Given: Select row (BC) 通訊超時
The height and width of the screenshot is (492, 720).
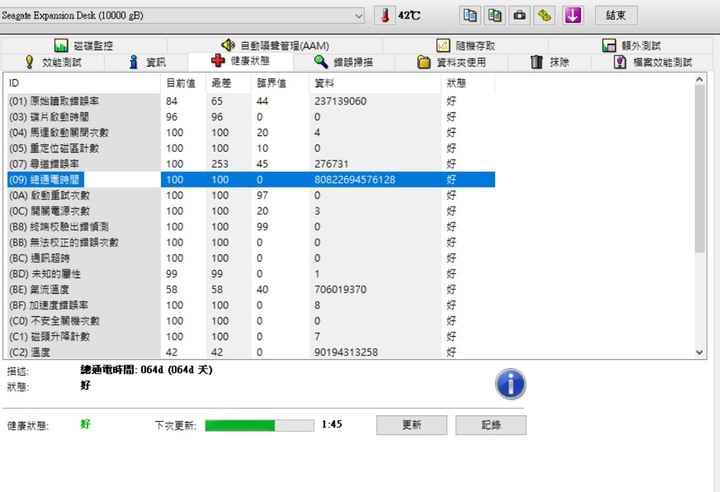Looking at the screenshot, I should click(251, 258).
